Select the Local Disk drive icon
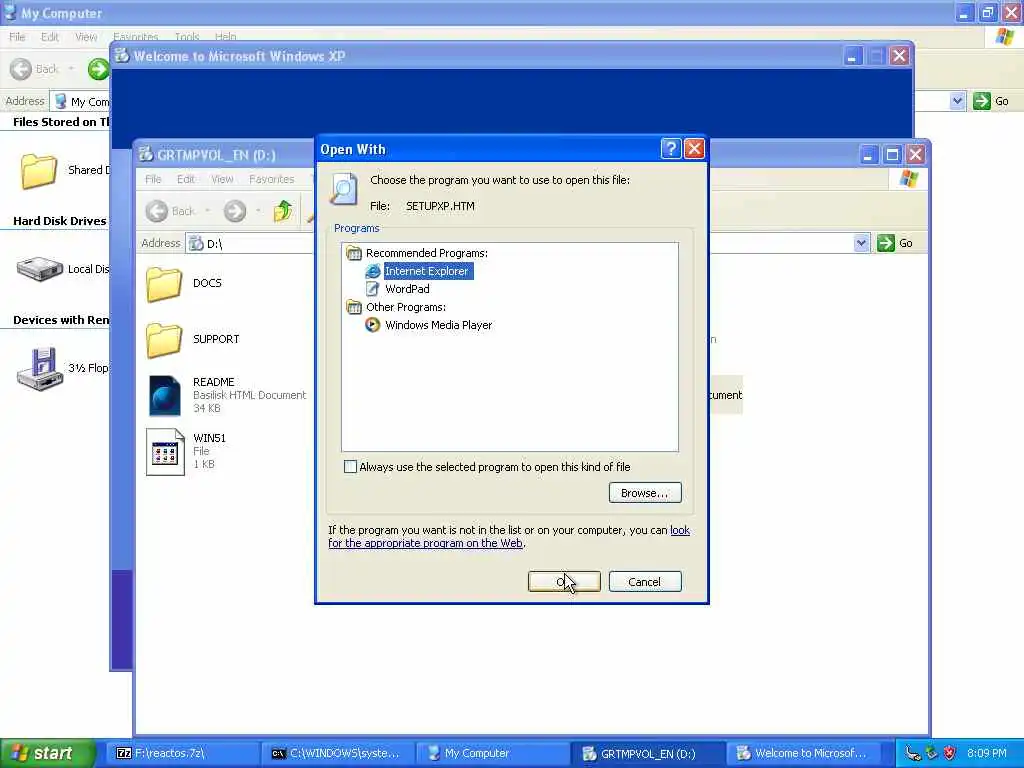1024x768 pixels. tap(39, 269)
